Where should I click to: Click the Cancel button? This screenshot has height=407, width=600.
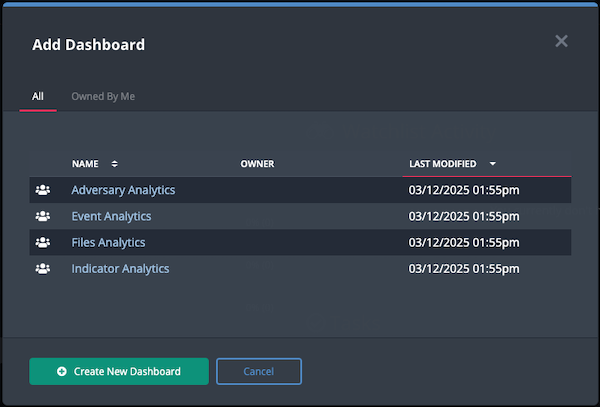(259, 371)
